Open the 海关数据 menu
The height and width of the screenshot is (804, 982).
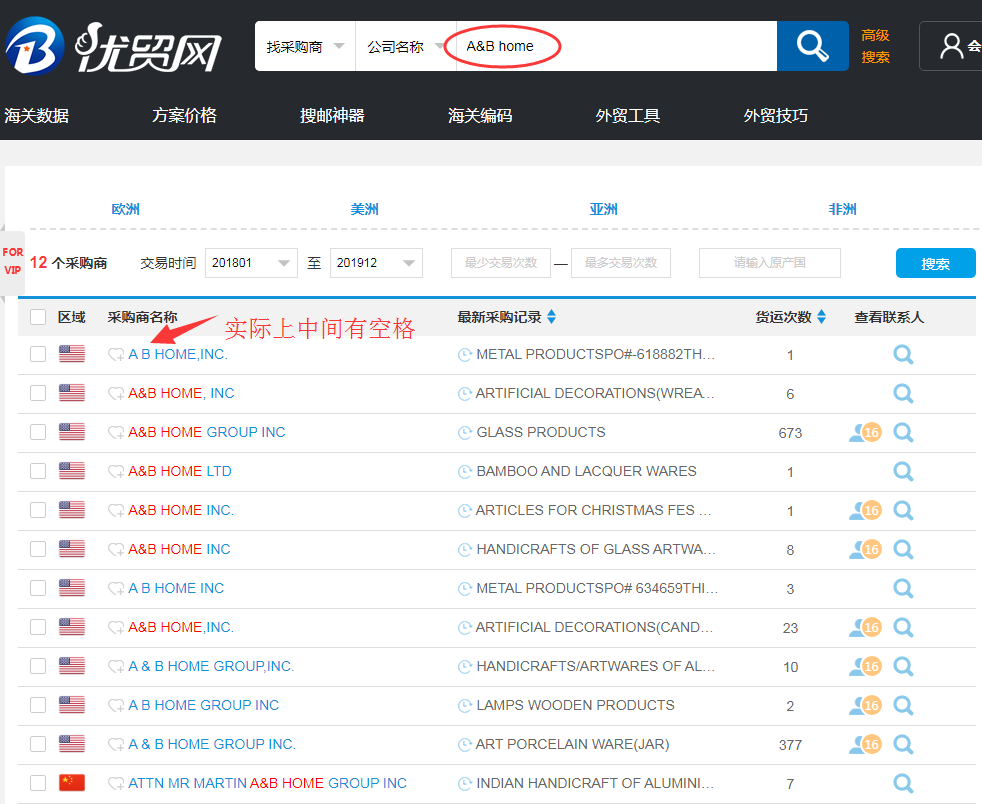point(36,115)
